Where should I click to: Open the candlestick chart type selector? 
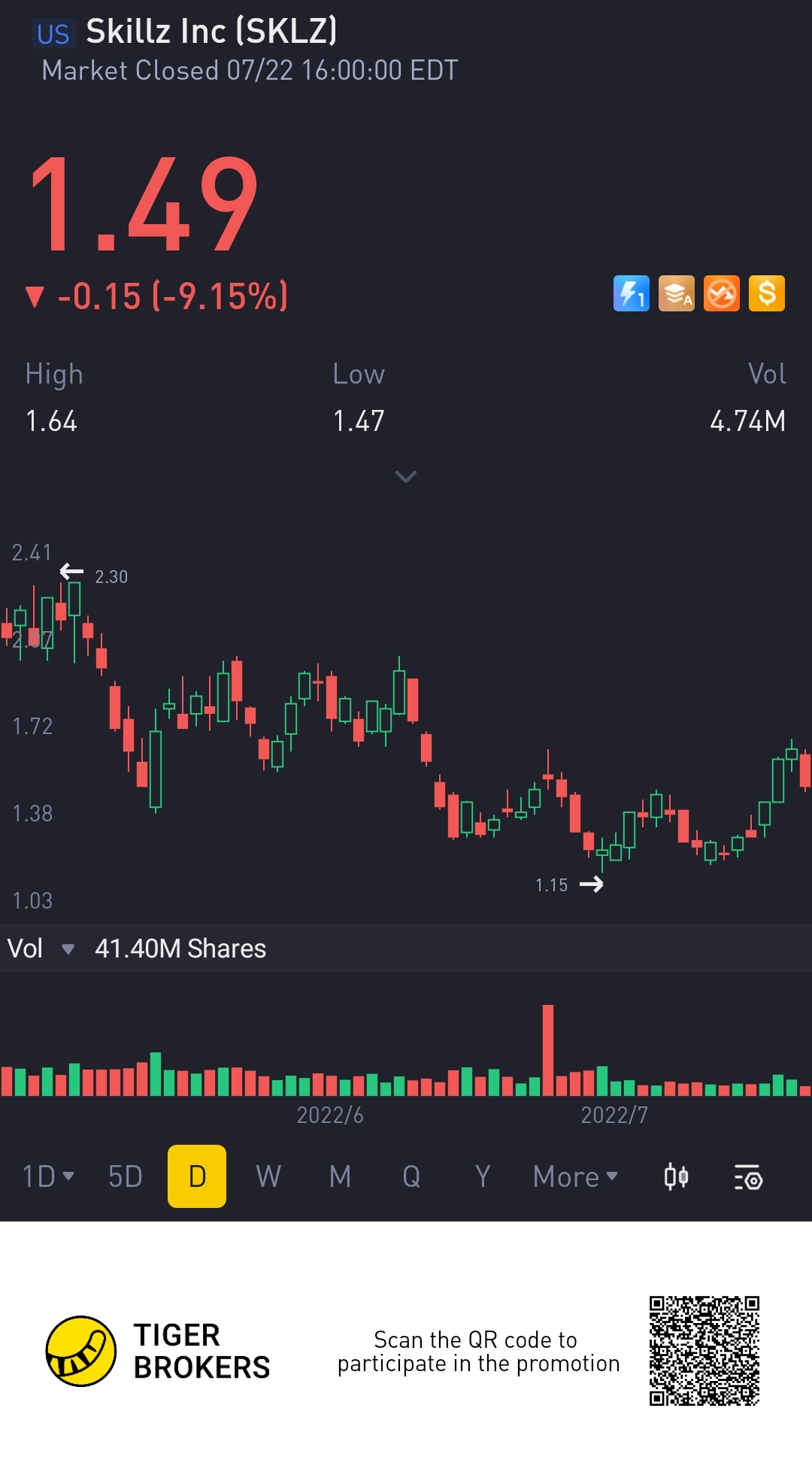[x=676, y=1177]
